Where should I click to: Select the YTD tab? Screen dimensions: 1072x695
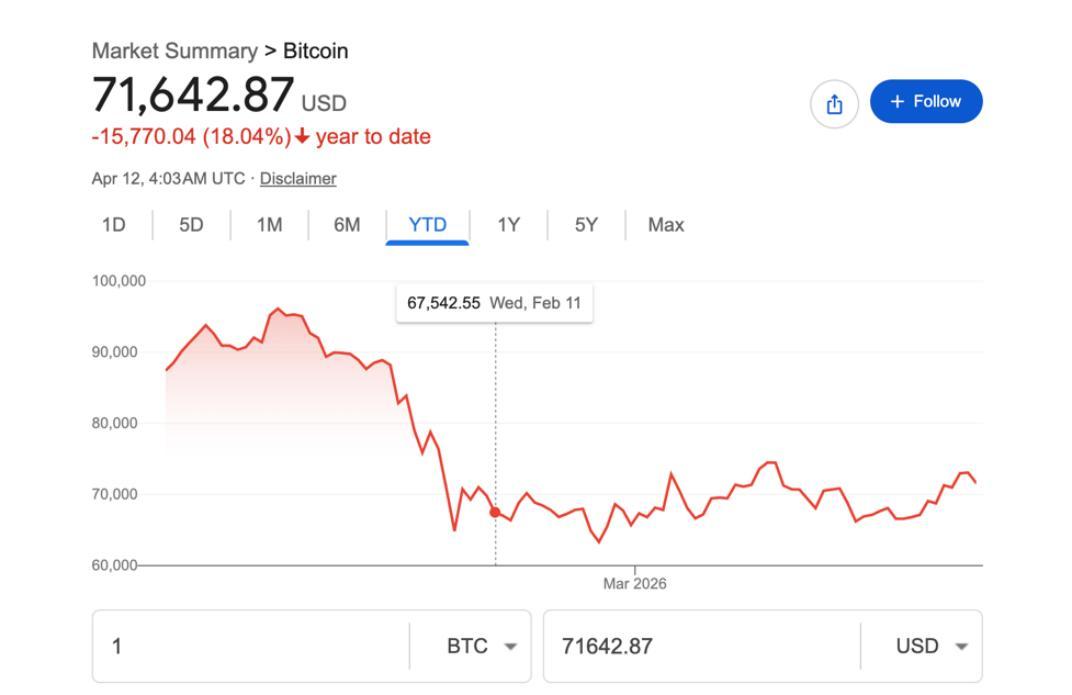[x=427, y=225]
